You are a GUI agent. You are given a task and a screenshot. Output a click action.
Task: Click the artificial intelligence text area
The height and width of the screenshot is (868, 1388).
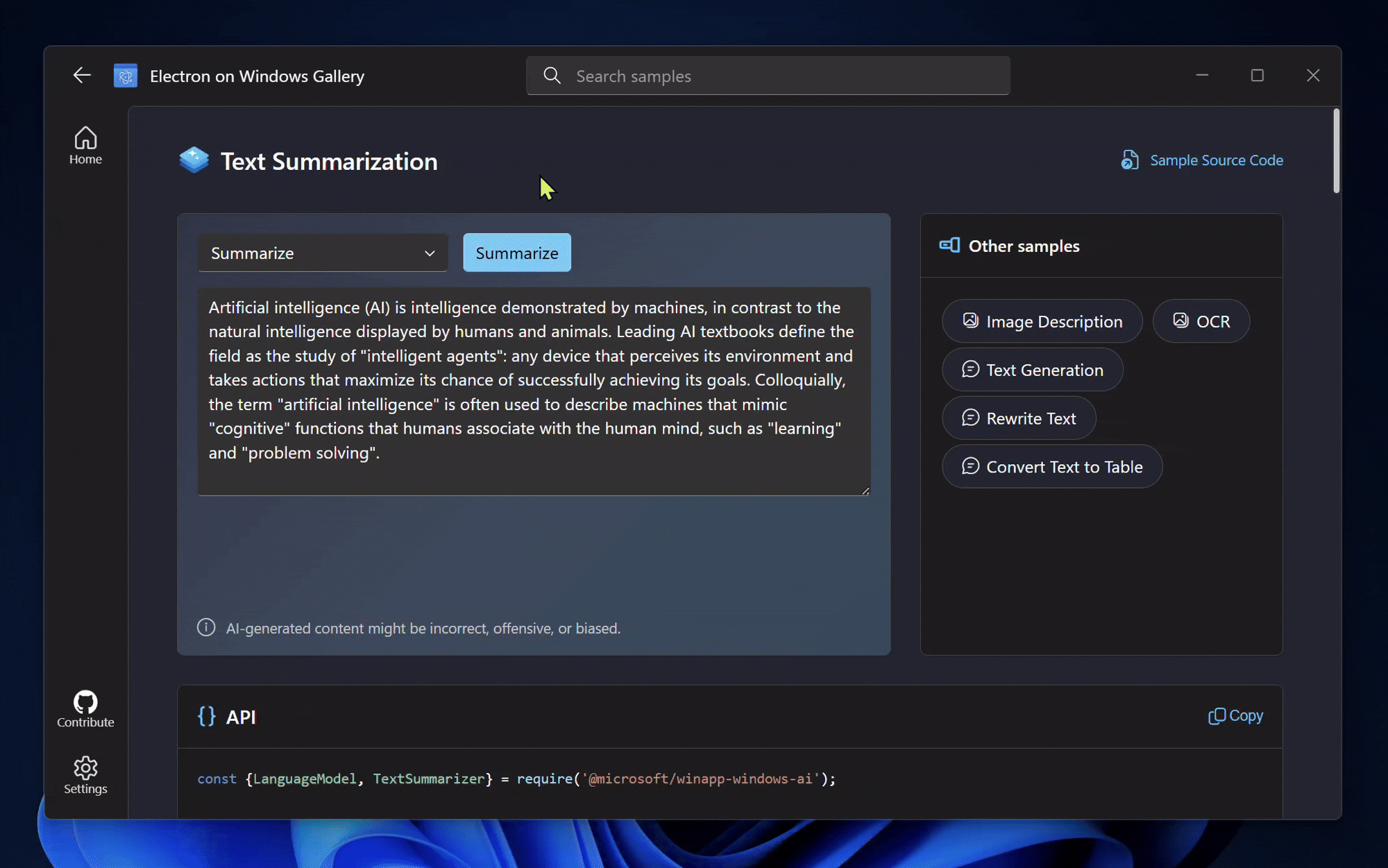pyautogui.click(x=533, y=390)
